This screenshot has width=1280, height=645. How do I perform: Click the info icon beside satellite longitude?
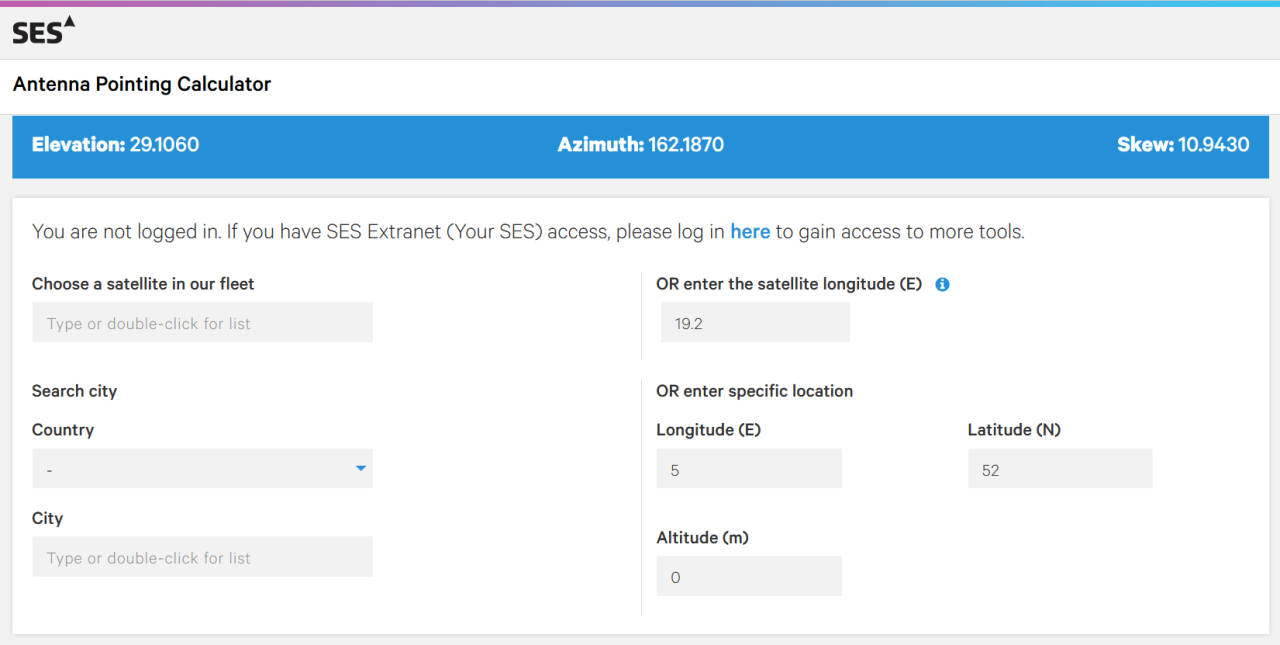point(942,284)
